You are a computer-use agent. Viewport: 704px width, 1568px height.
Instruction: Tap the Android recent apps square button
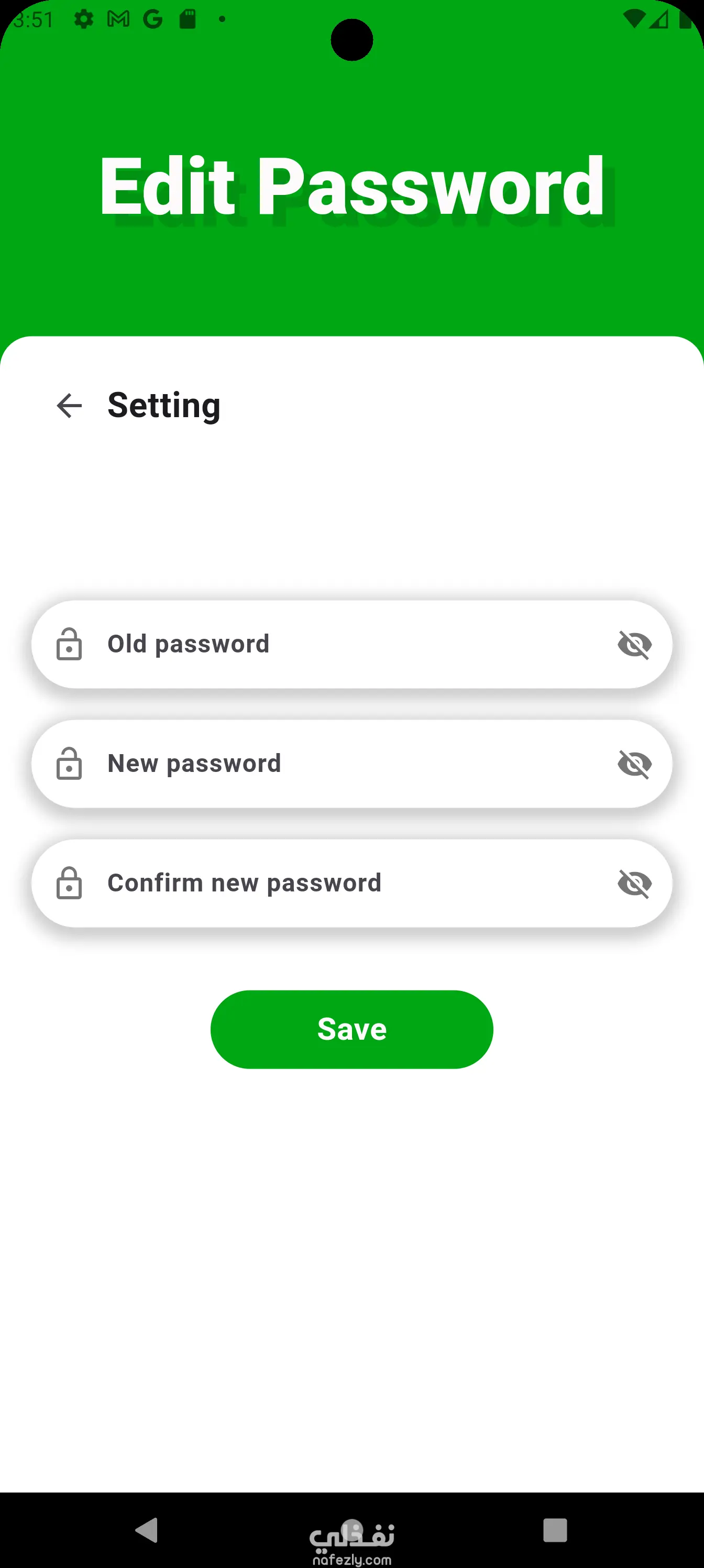point(555,1530)
